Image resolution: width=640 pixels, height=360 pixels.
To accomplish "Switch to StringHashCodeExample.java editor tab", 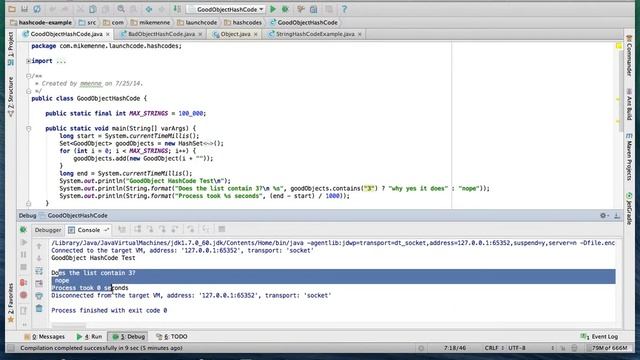I will coord(315,34).
